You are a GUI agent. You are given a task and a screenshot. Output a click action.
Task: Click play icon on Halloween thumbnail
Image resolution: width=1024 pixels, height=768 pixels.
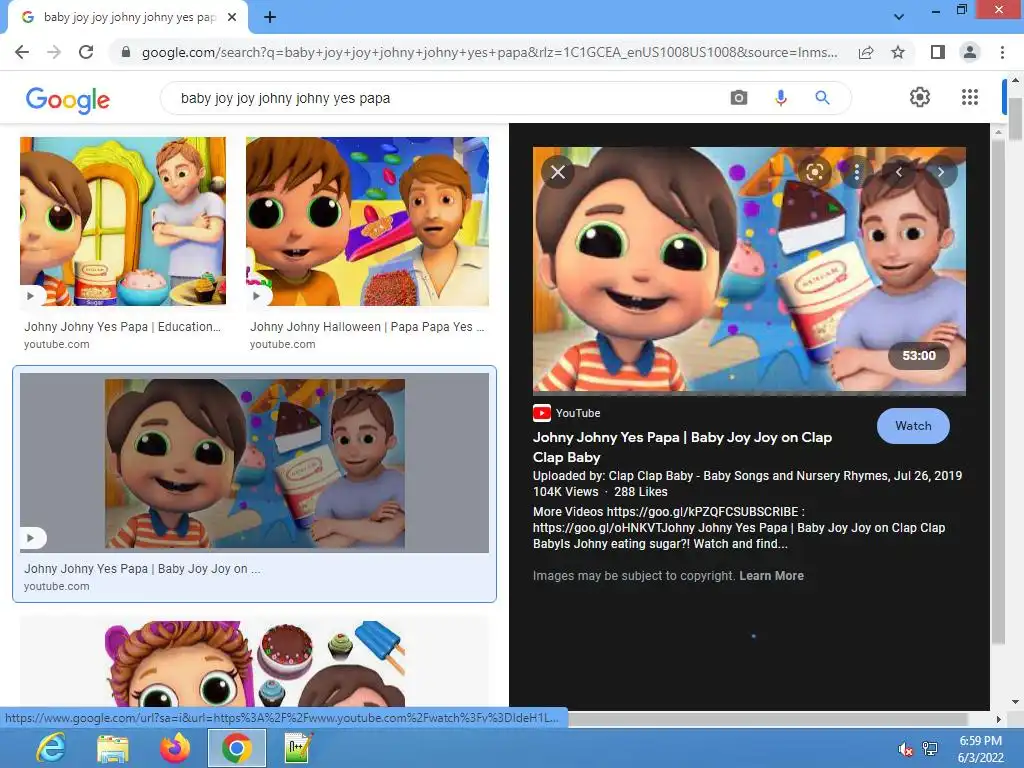click(x=257, y=296)
